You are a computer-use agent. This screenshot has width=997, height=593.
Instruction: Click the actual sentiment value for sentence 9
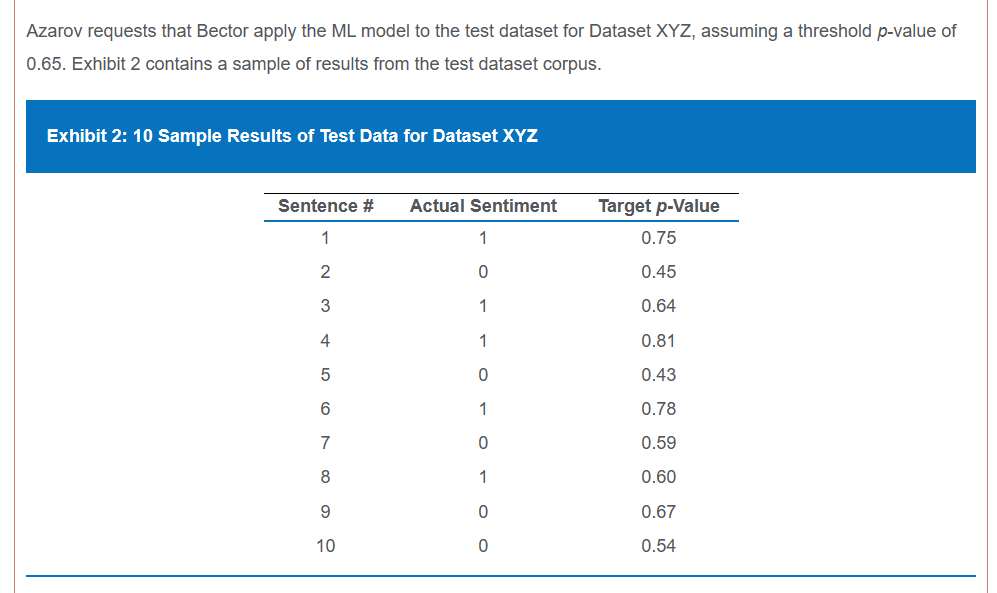point(483,512)
